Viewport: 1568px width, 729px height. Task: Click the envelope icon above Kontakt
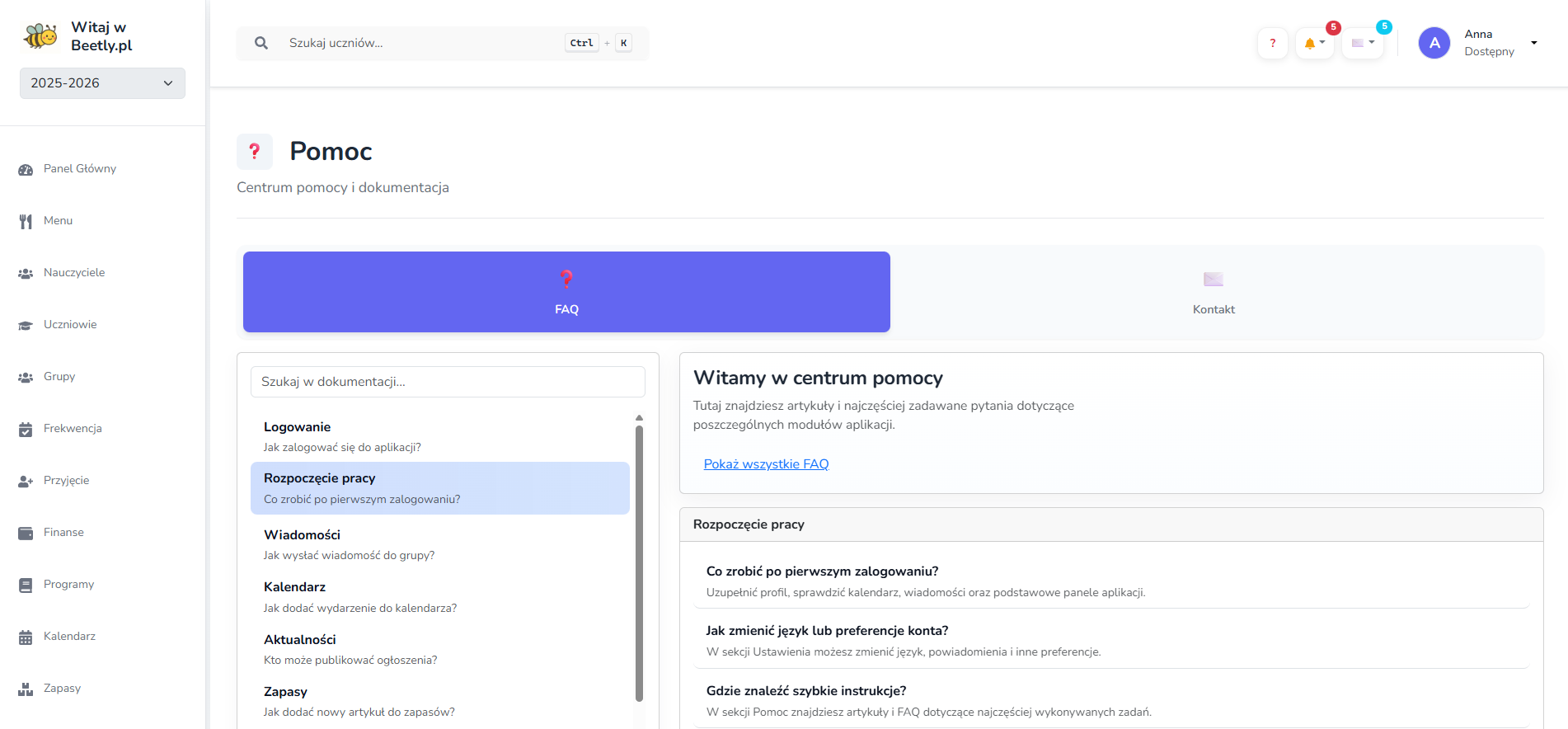[1214, 279]
